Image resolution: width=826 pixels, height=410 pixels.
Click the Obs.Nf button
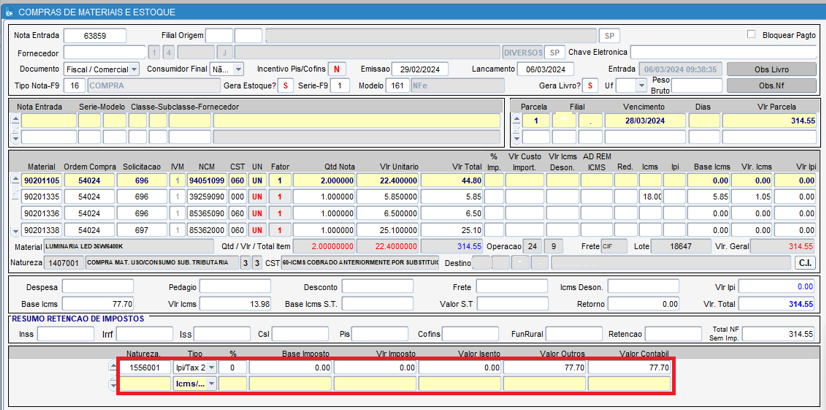click(x=766, y=86)
